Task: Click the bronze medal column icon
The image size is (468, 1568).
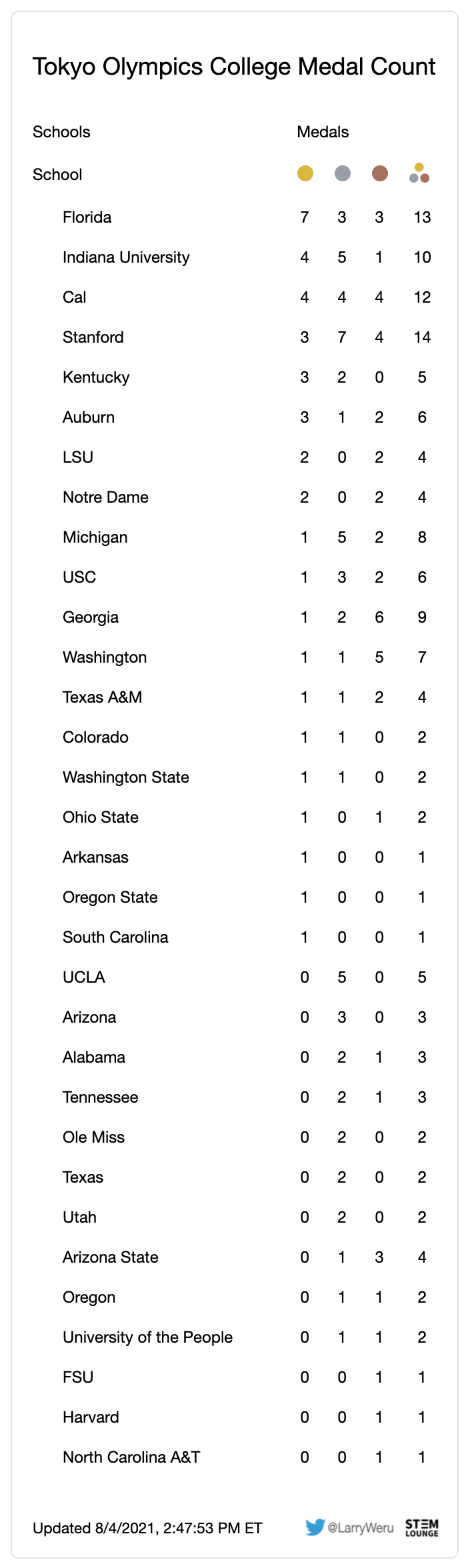Action: tap(379, 173)
